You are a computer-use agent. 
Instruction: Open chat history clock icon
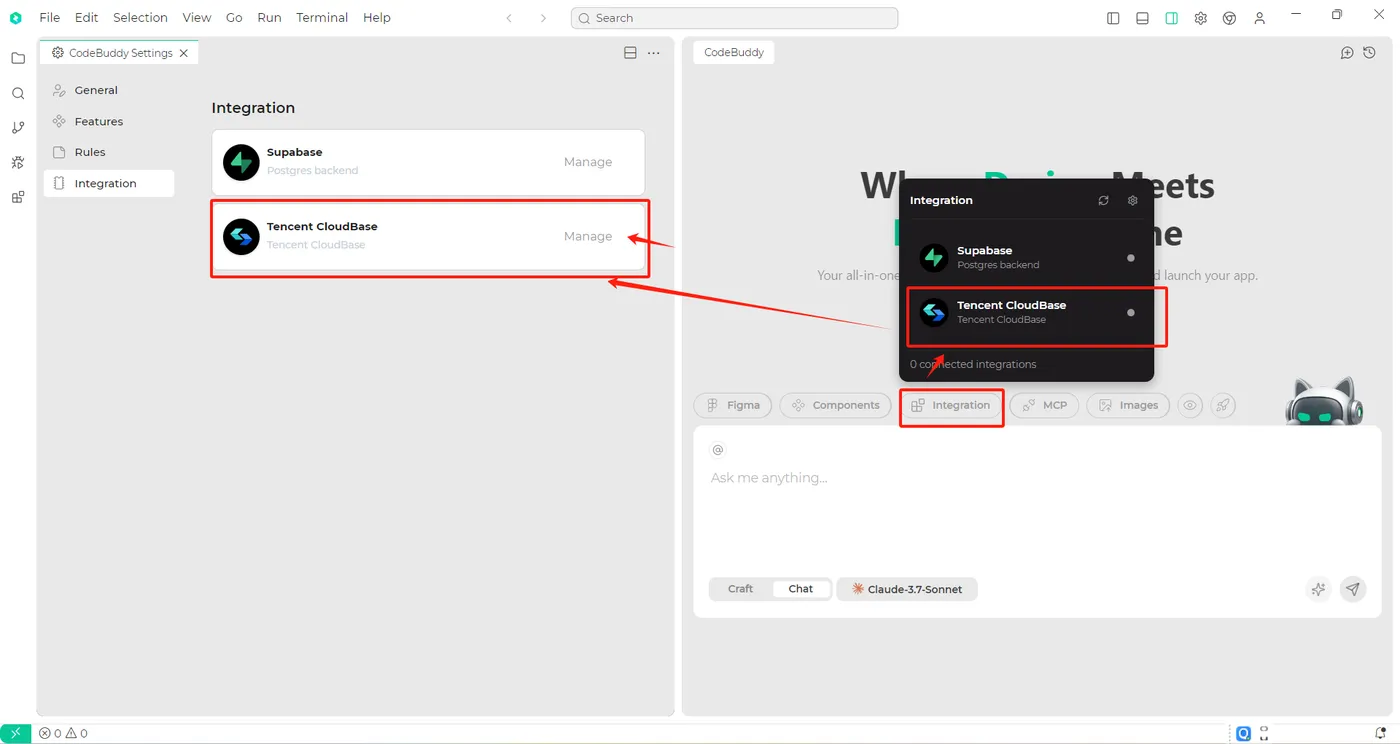coord(1370,53)
